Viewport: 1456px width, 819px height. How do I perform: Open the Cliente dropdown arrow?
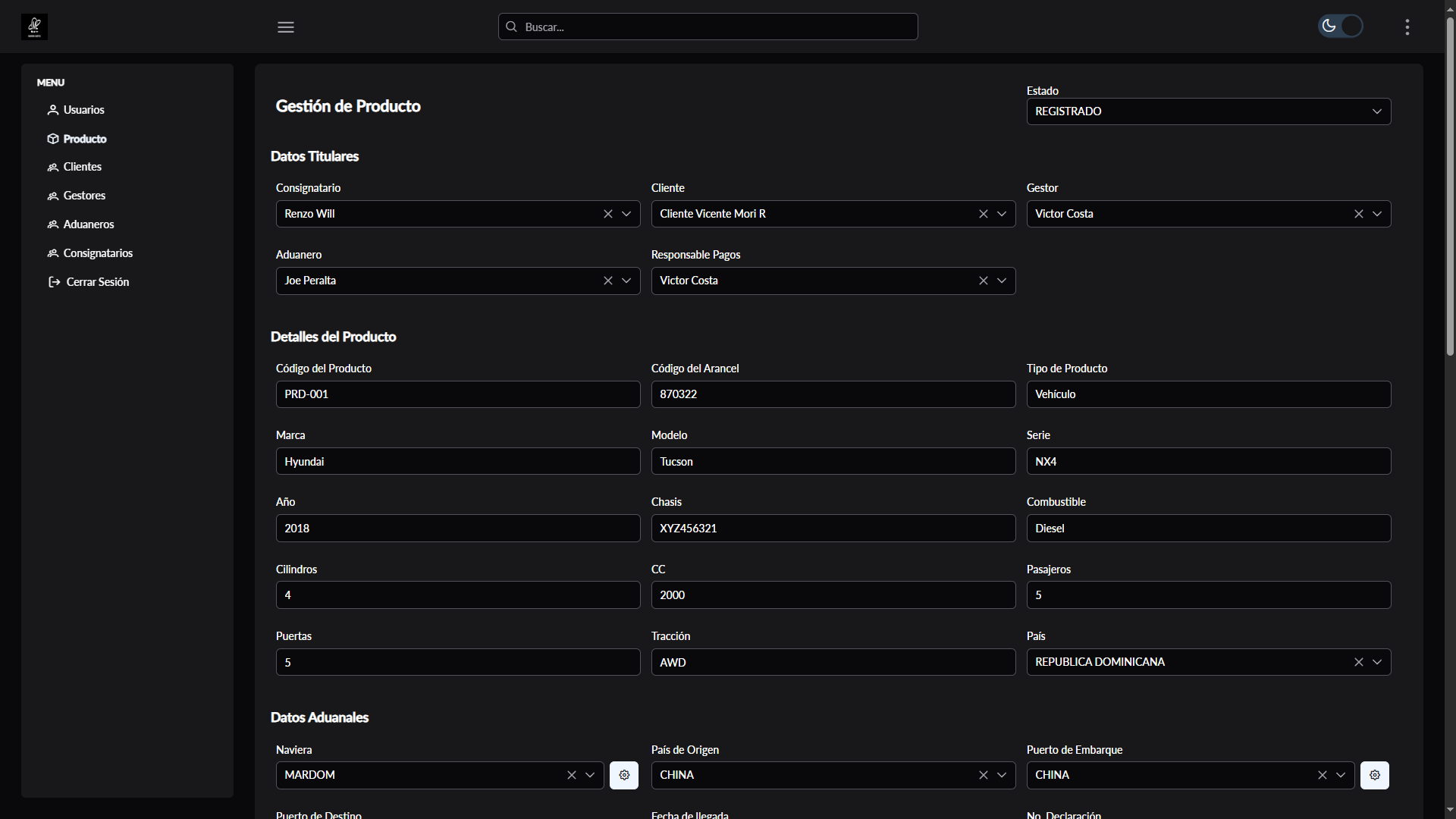(x=1002, y=214)
